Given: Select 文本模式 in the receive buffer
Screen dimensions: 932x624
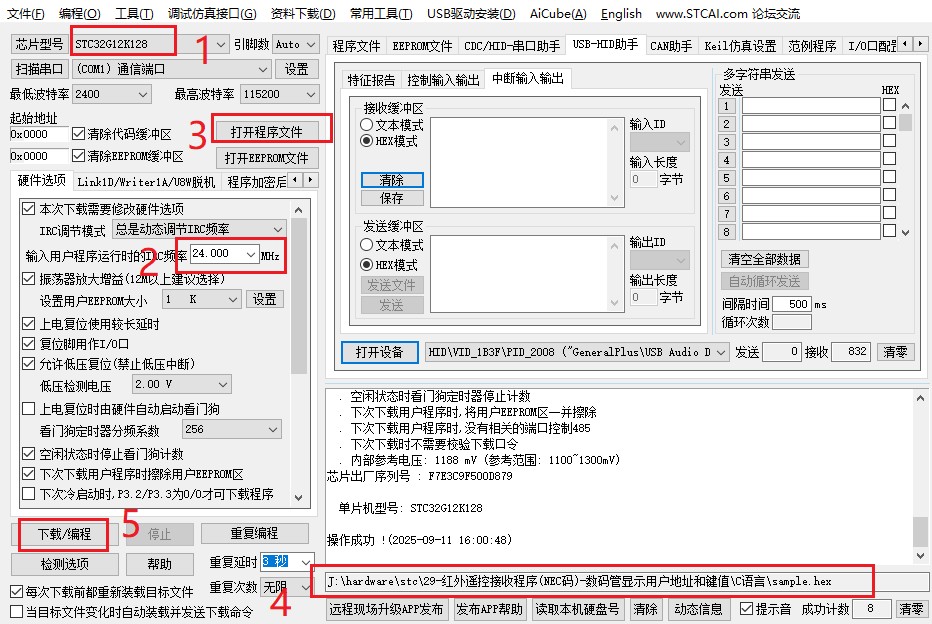Looking at the screenshot, I should [x=367, y=125].
